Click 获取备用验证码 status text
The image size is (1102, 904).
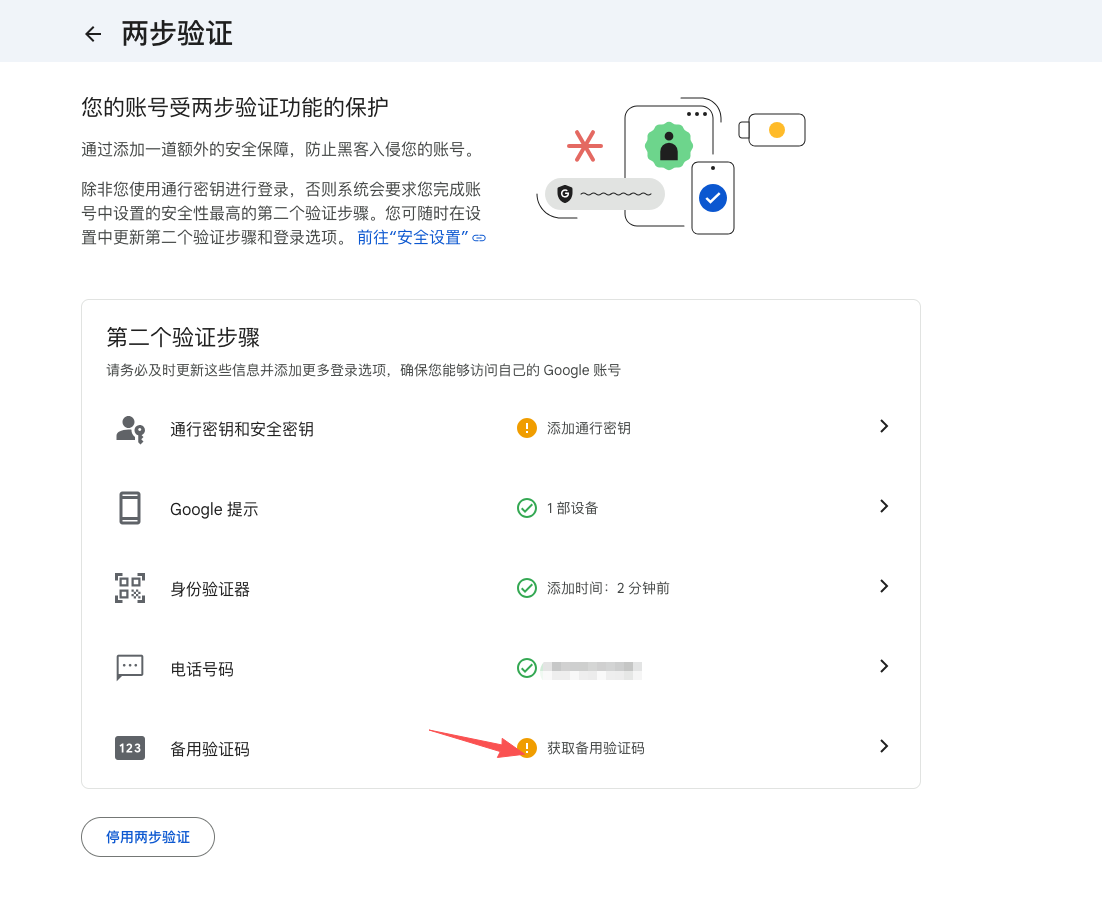point(596,748)
